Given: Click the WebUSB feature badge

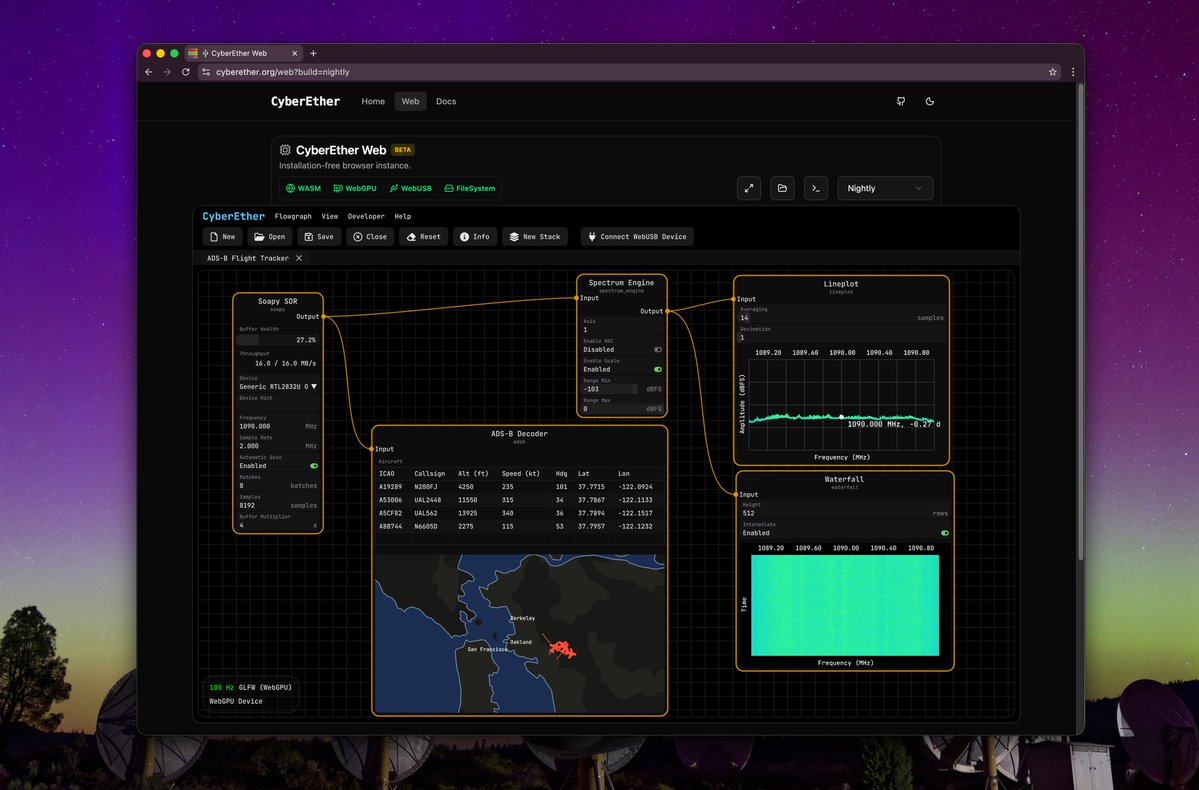Looking at the screenshot, I should point(411,188).
